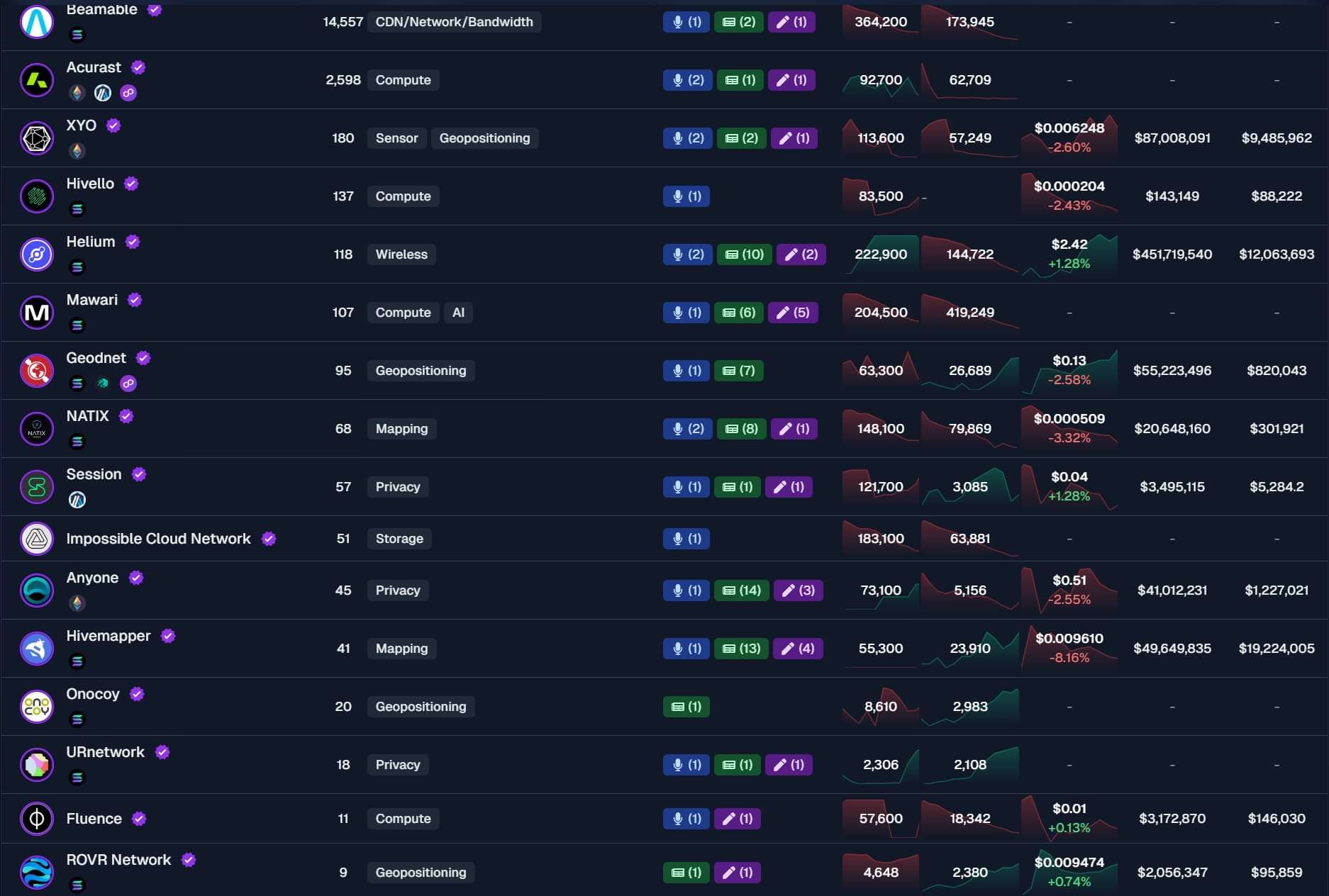Open the Acurast project logo
The height and width of the screenshot is (896, 1329).
coord(37,79)
